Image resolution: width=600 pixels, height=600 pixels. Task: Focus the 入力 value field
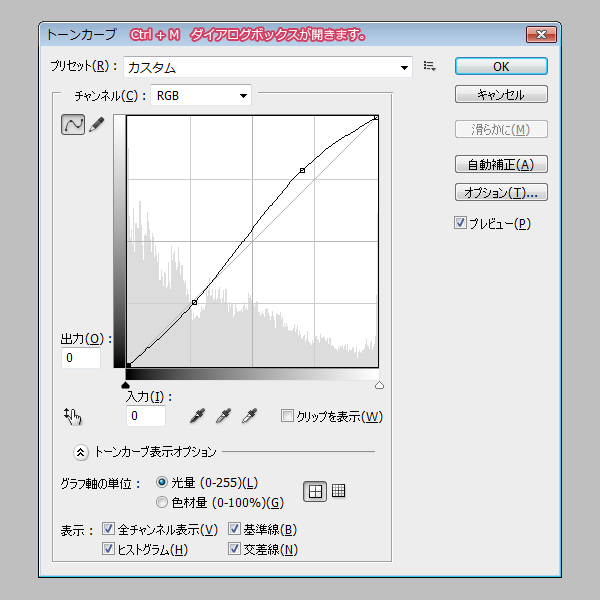[x=146, y=416]
